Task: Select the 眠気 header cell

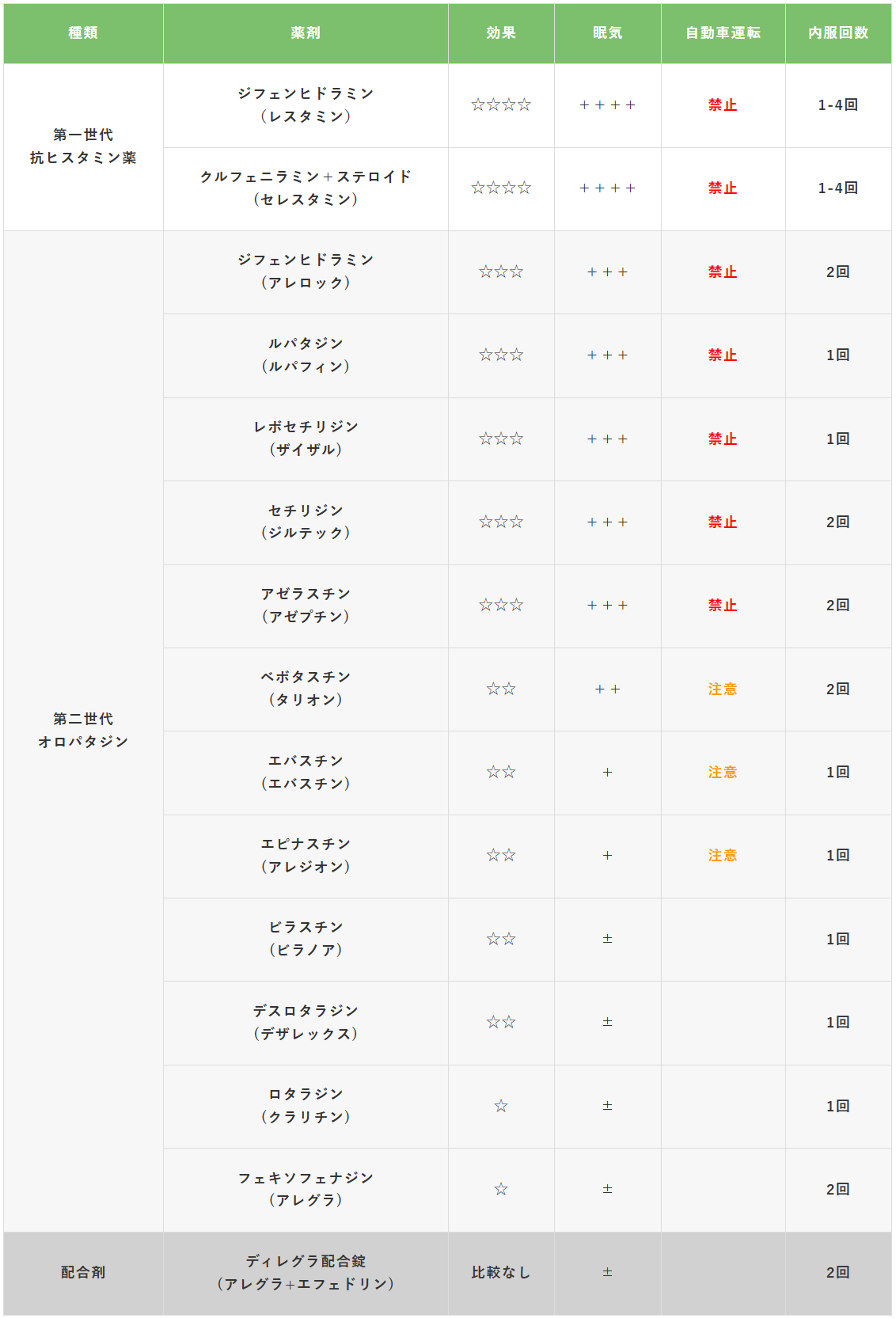Action: click(608, 33)
